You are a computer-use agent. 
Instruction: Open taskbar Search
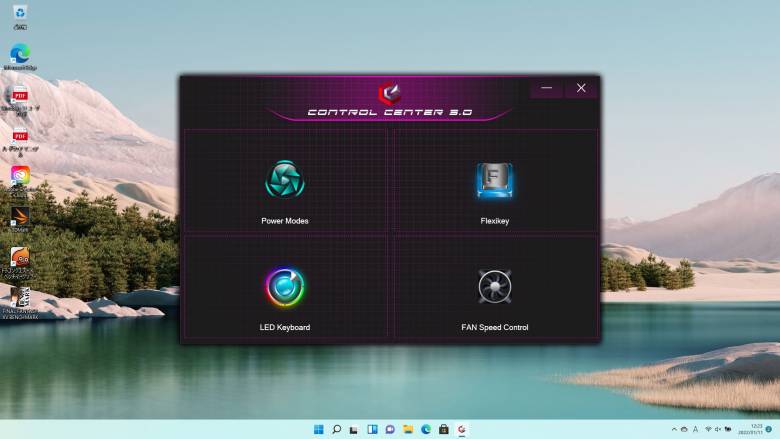point(337,429)
